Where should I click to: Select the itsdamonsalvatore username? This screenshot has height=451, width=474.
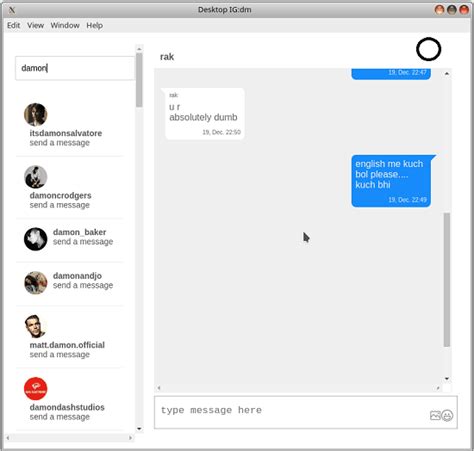(66, 133)
